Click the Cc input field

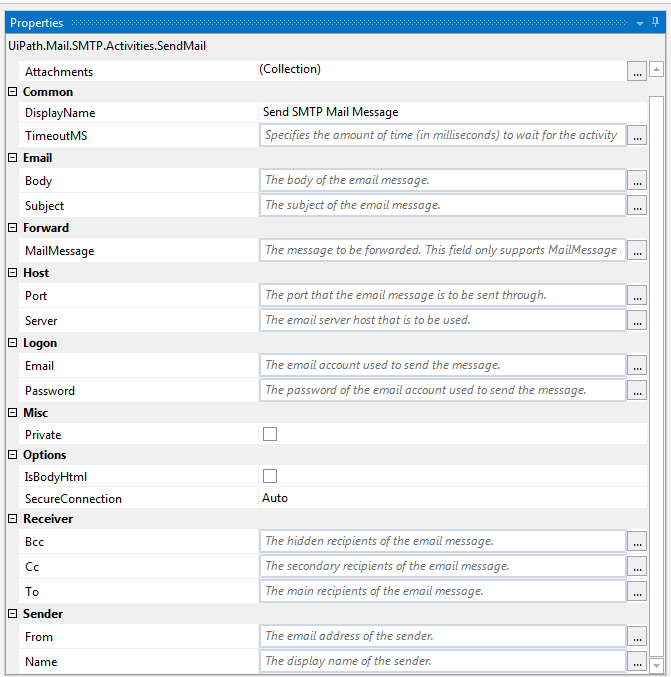coord(443,566)
